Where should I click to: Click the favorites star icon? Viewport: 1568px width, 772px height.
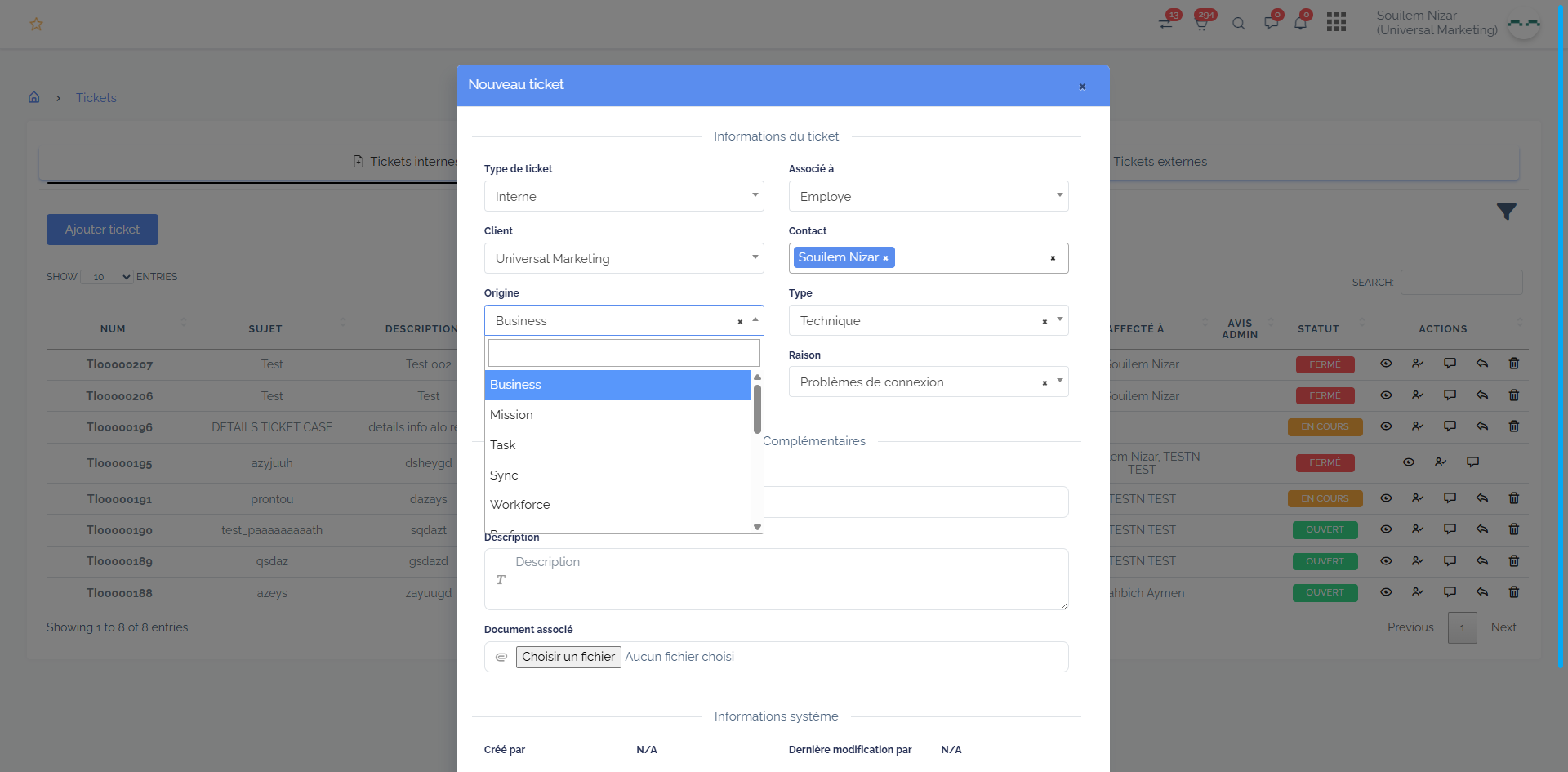click(36, 25)
